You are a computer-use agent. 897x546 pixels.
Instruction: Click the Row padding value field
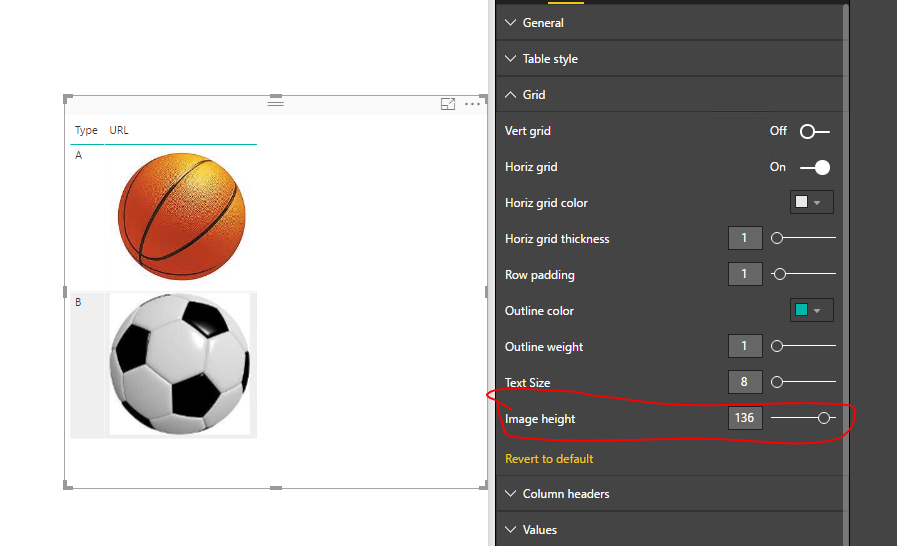pos(745,274)
